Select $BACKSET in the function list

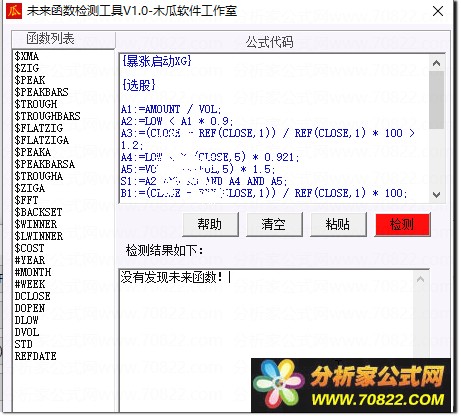click(x=38, y=212)
